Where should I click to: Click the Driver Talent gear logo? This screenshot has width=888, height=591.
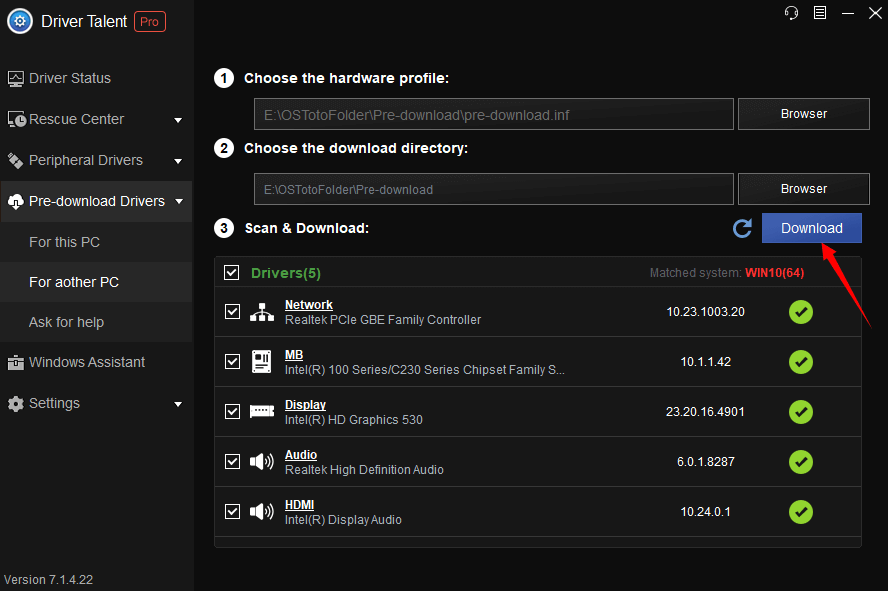click(x=20, y=22)
